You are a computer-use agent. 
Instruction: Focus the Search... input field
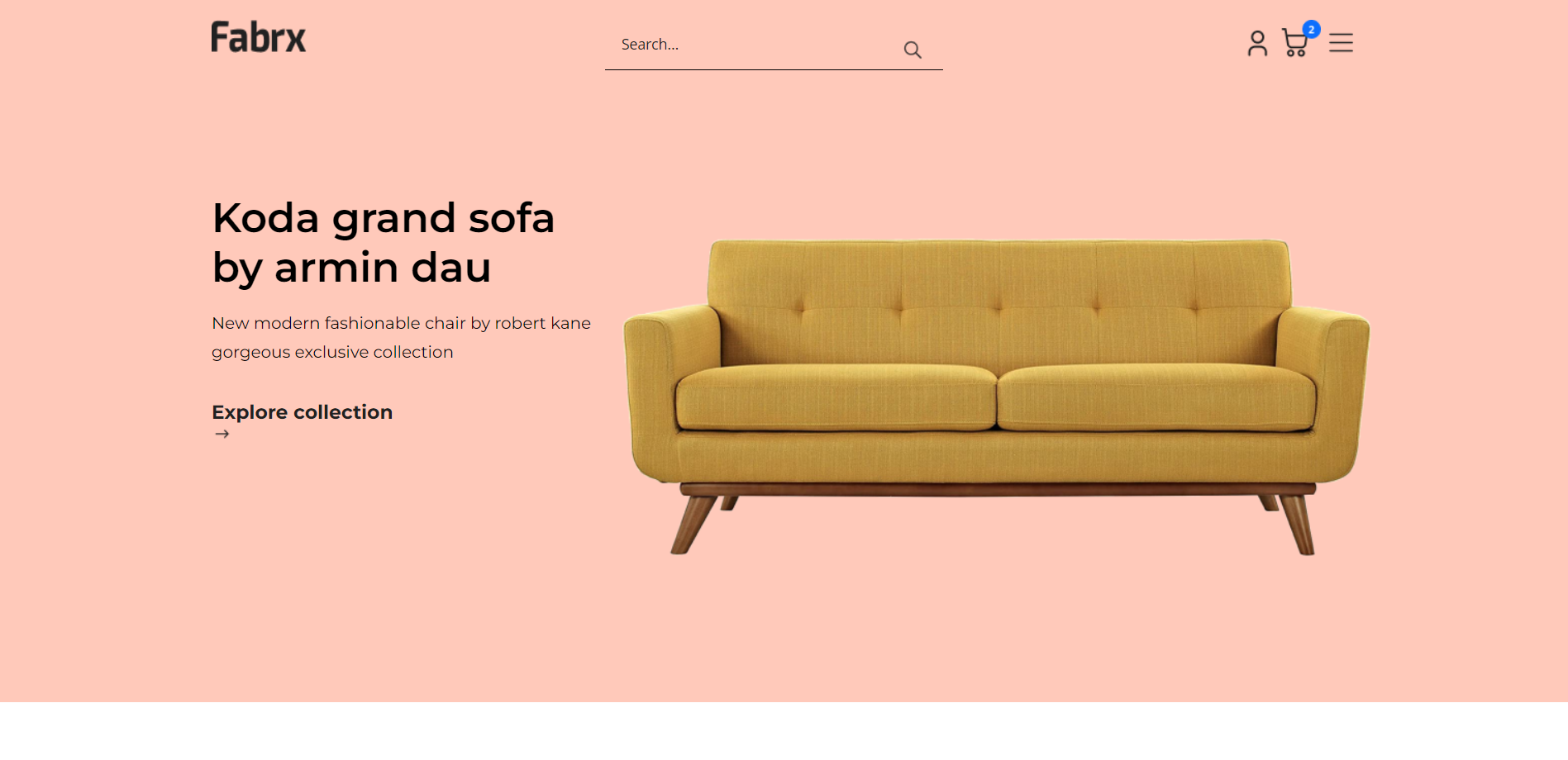click(x=756, y=45)
